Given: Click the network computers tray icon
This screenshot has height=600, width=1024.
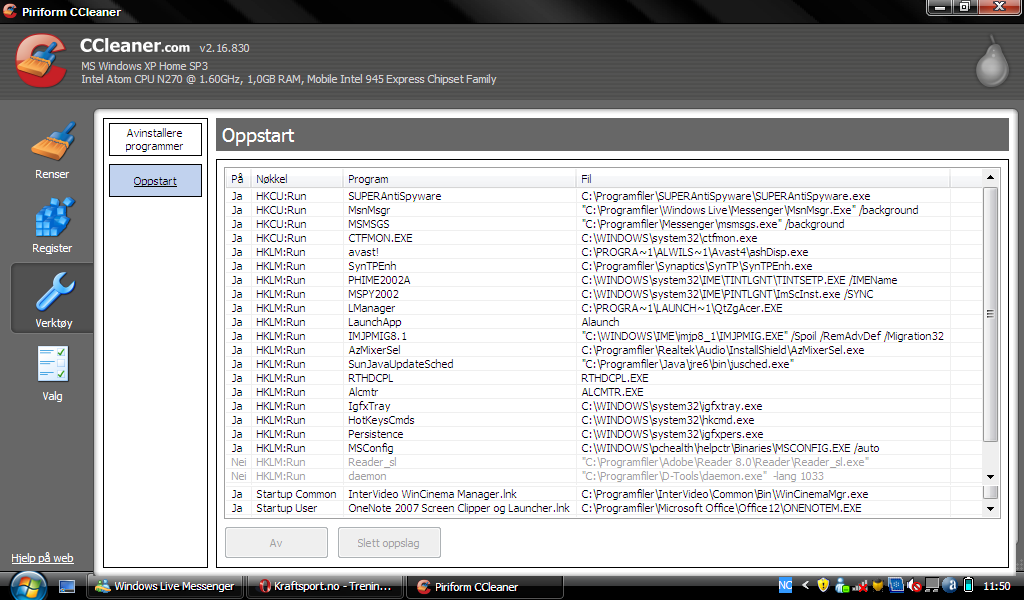Looking at the screenshot, I should click(x=932, y=586).
